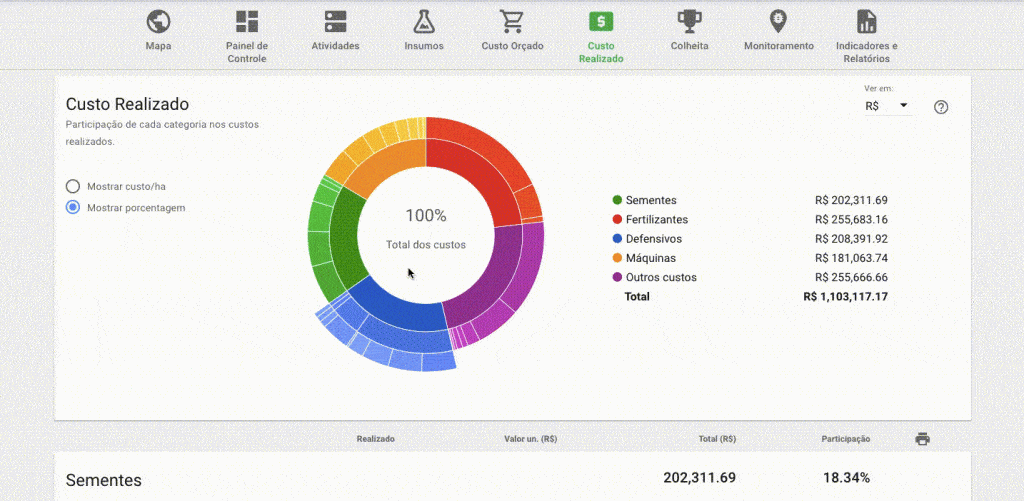Open Custo Orçado shopping cart icon

pos(512,22)
